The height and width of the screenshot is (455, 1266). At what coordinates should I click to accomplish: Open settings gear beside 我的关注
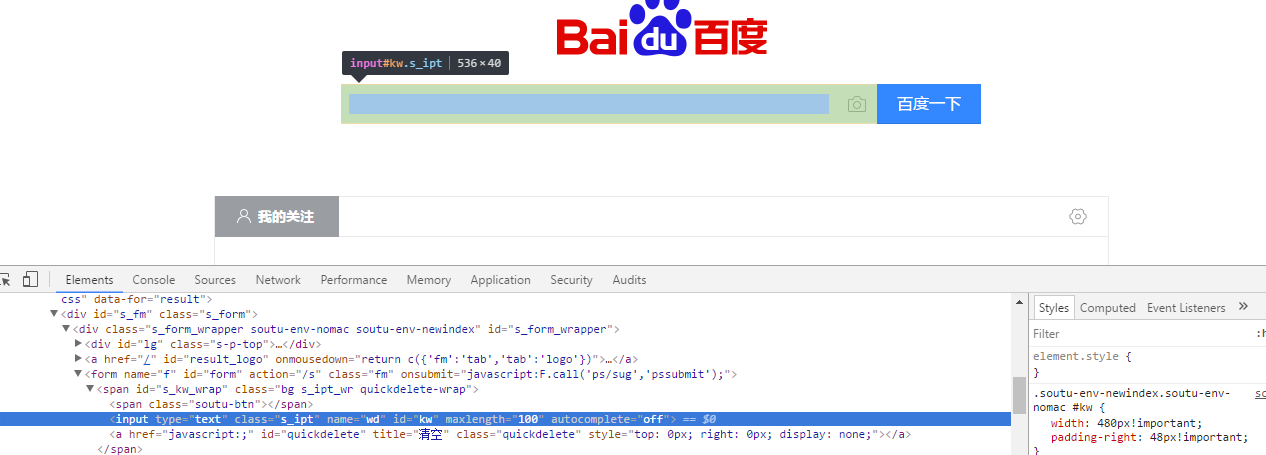[x=1077, y=216]
